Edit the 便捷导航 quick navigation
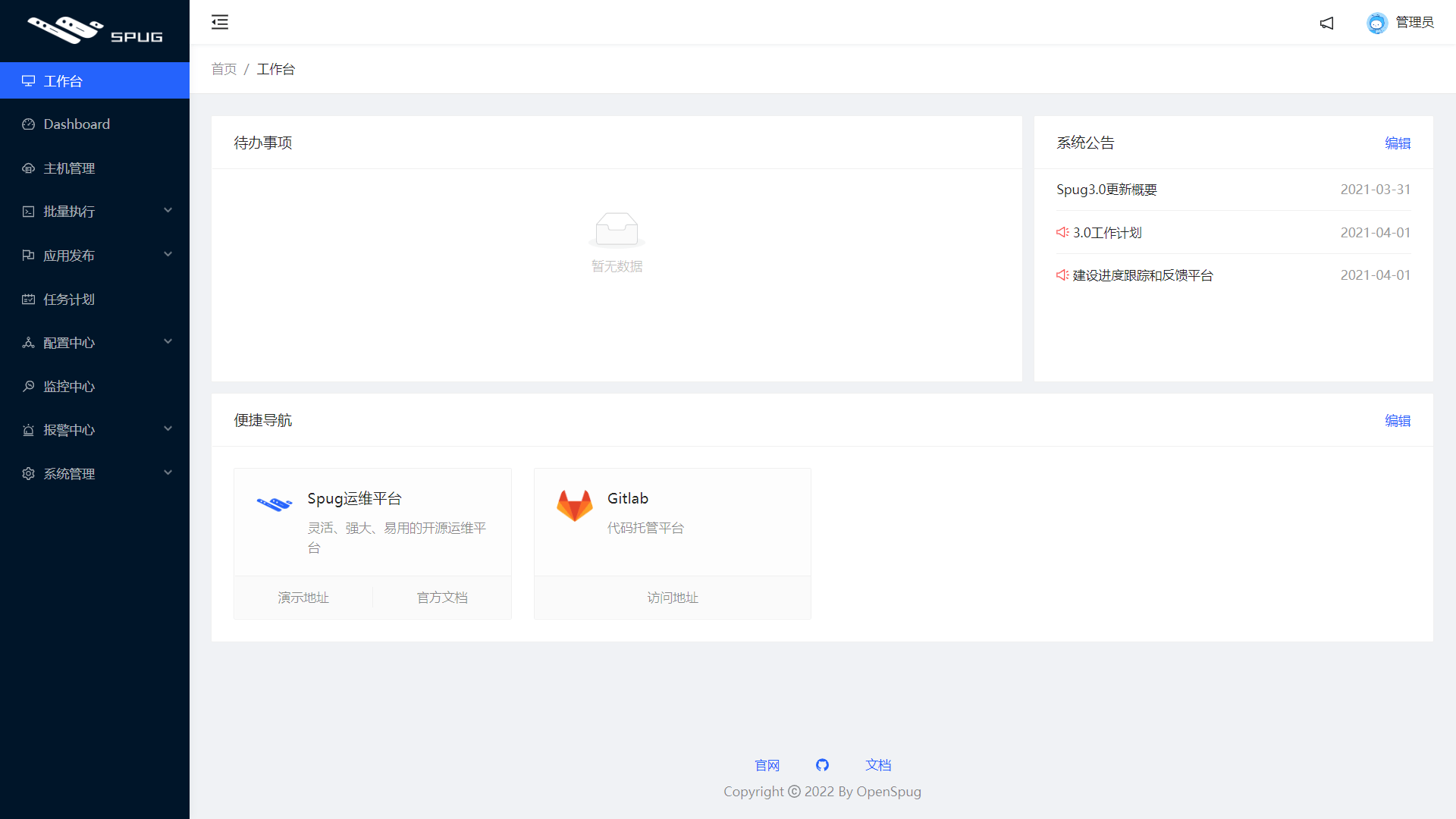1456x819 pixels. [1397, 421]
